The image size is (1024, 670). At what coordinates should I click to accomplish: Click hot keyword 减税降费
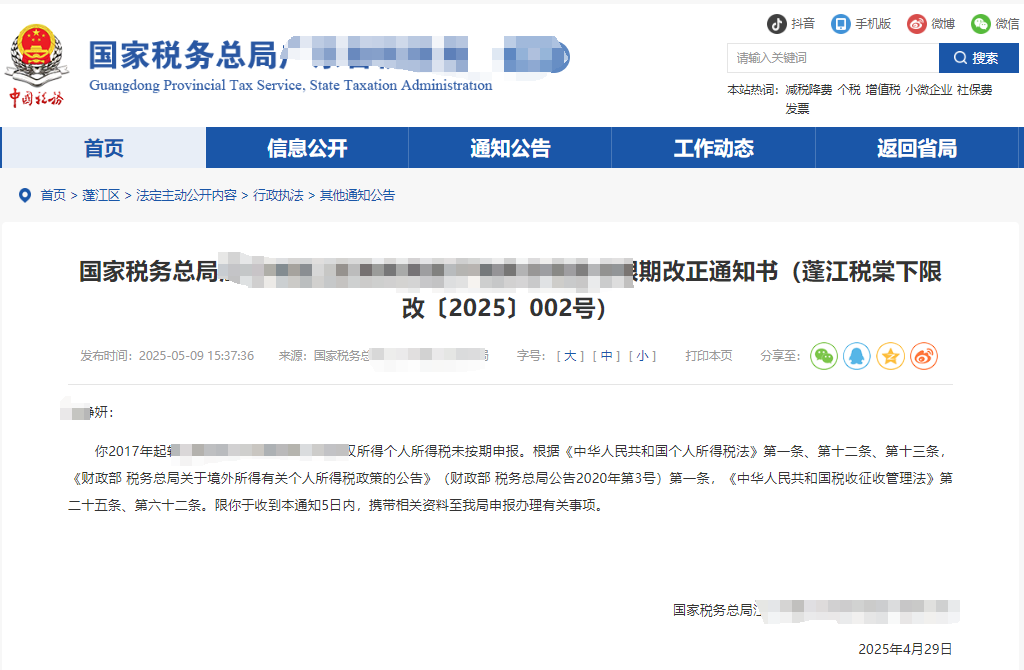(x=808, y=89)
